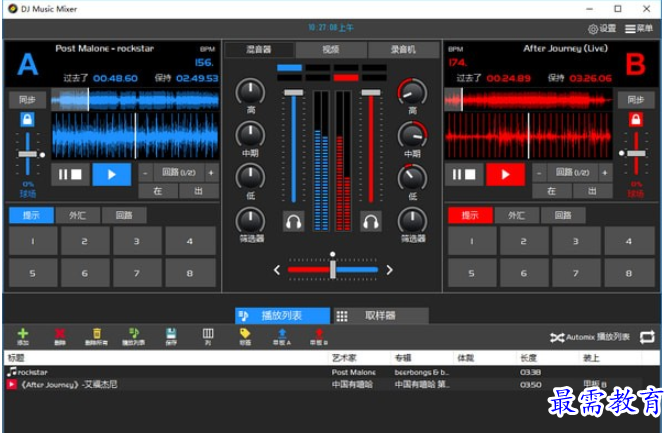The image size is (672, 433).
Task: Click deck B mid EQ knob
Action: click(x=412, y=135)
